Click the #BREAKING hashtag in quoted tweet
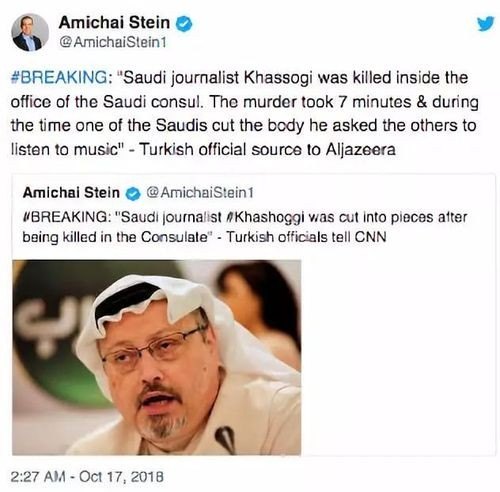 (x=64, y=217)
